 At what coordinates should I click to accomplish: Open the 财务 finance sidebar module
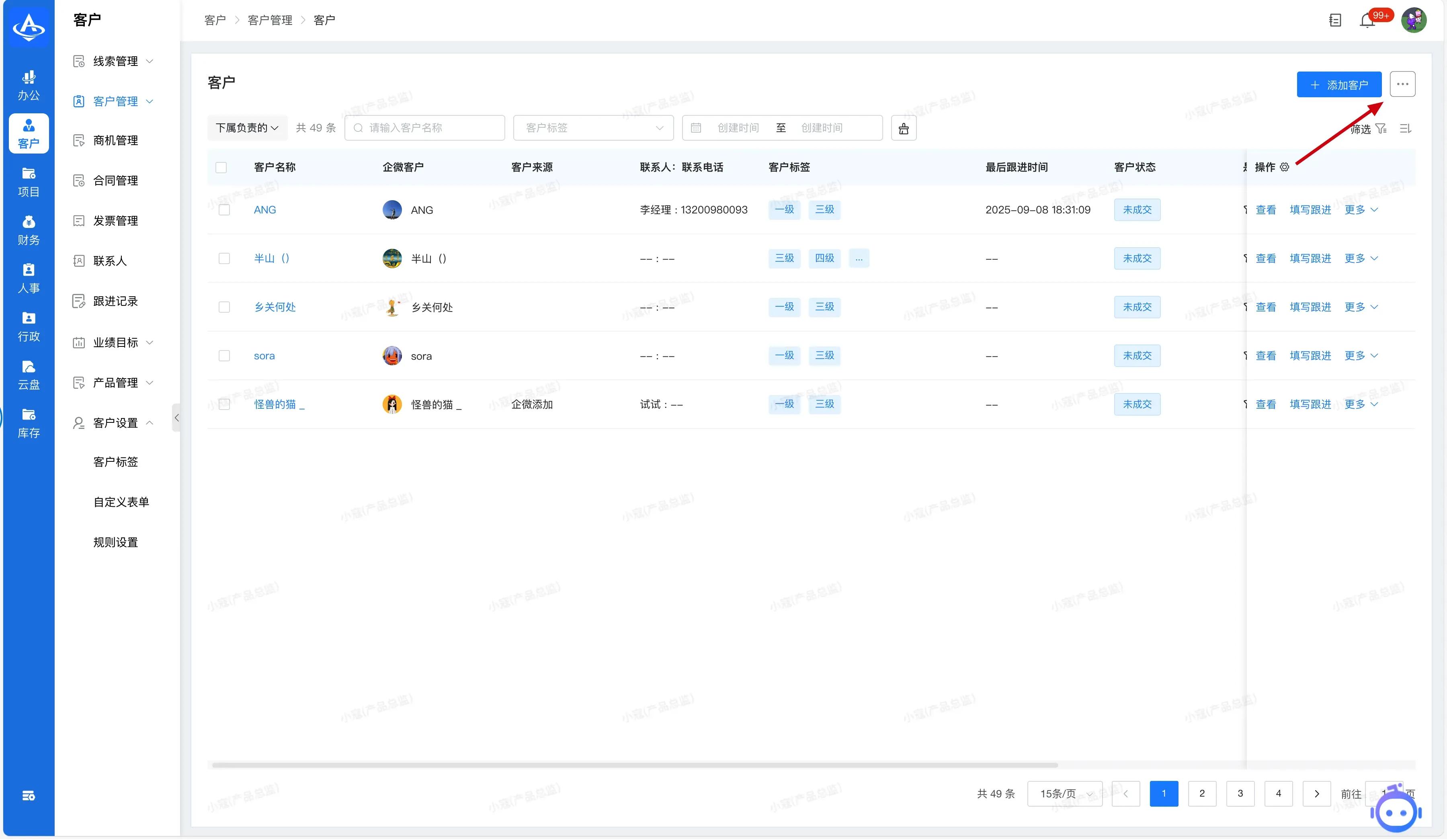click(29, 230)
